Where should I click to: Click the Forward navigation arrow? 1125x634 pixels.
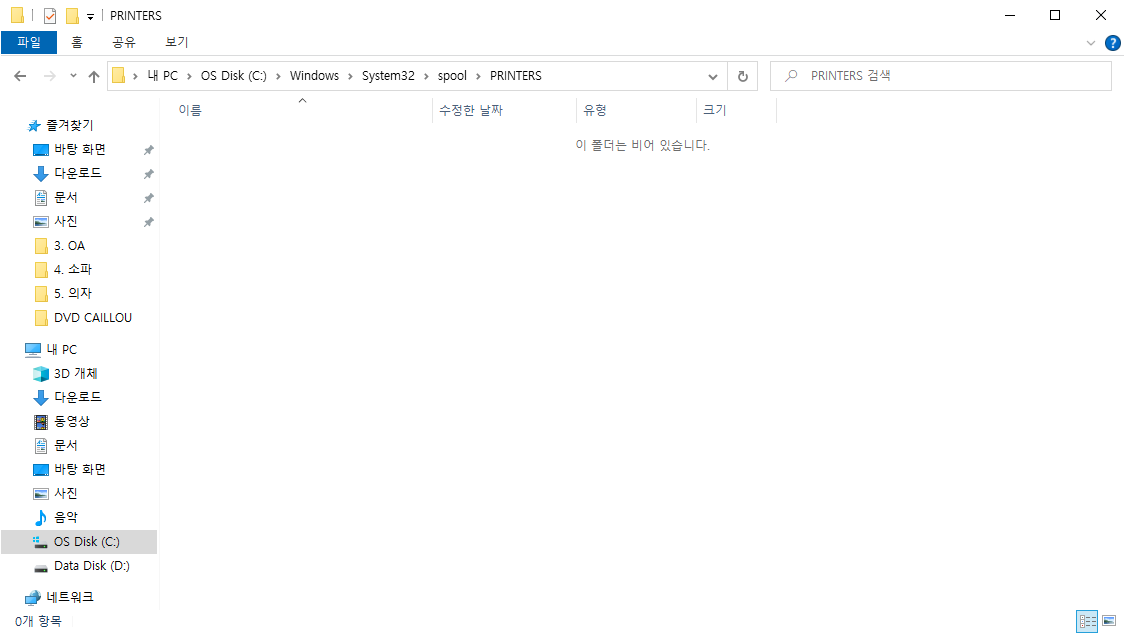[x=50, y=76]
